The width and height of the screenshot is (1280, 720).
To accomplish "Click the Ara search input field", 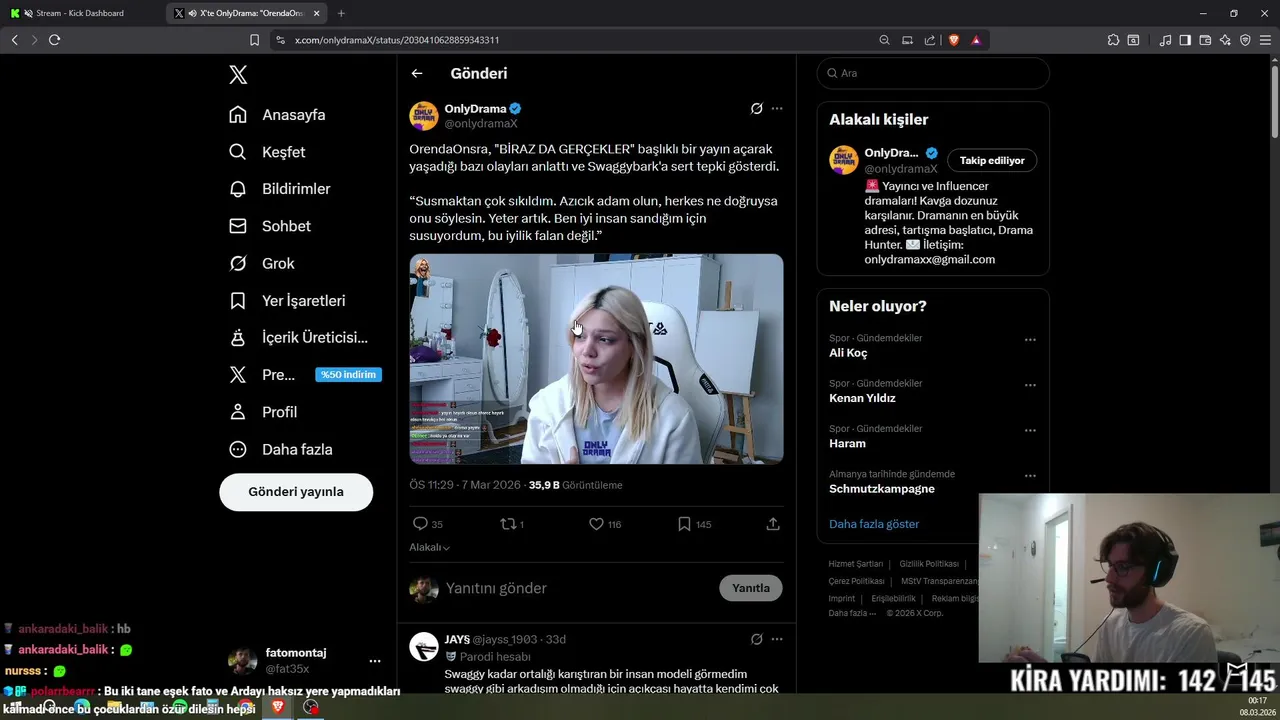I will [933, 73].
